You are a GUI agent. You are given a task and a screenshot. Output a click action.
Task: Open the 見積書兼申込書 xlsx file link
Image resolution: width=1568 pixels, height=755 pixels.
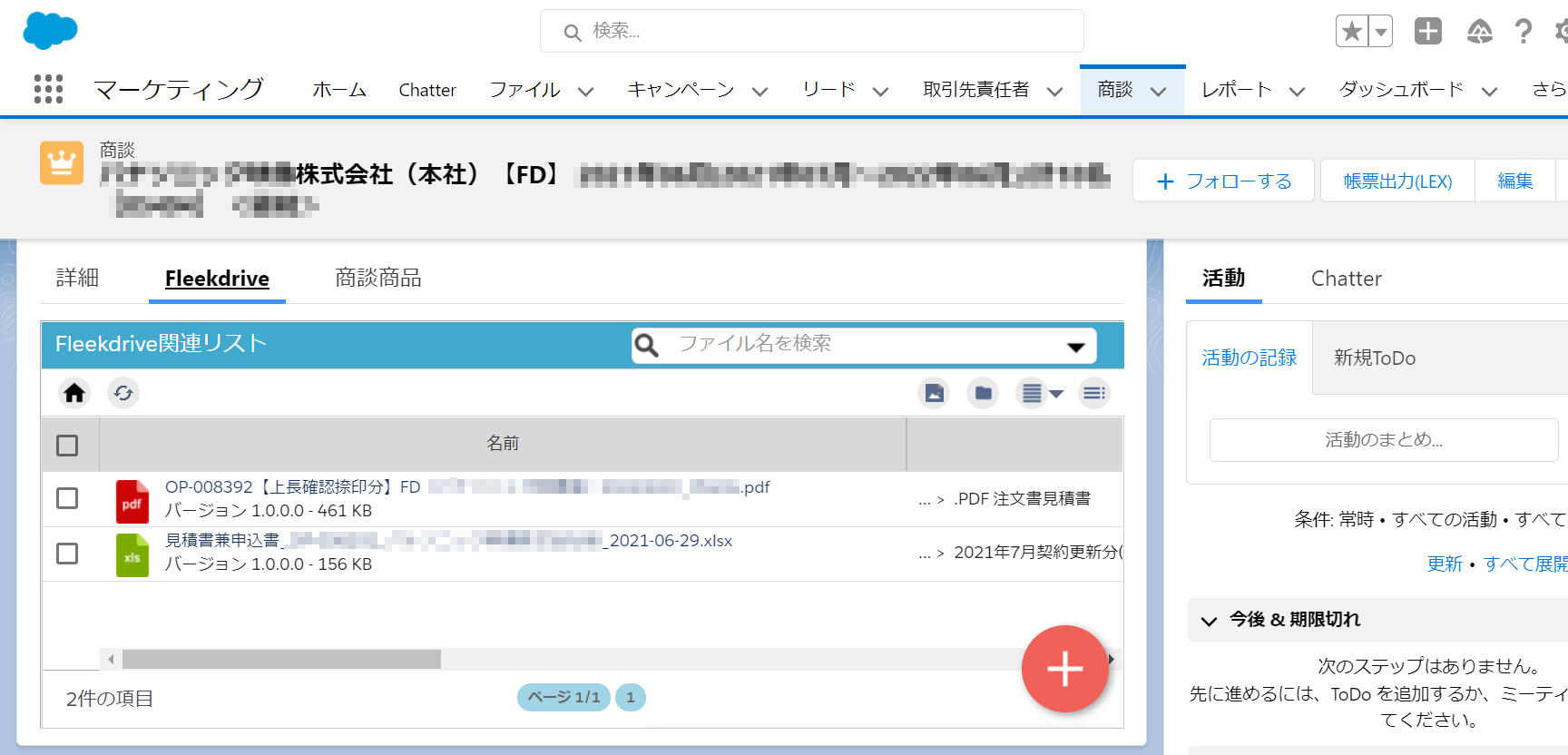tap(448, 541)
